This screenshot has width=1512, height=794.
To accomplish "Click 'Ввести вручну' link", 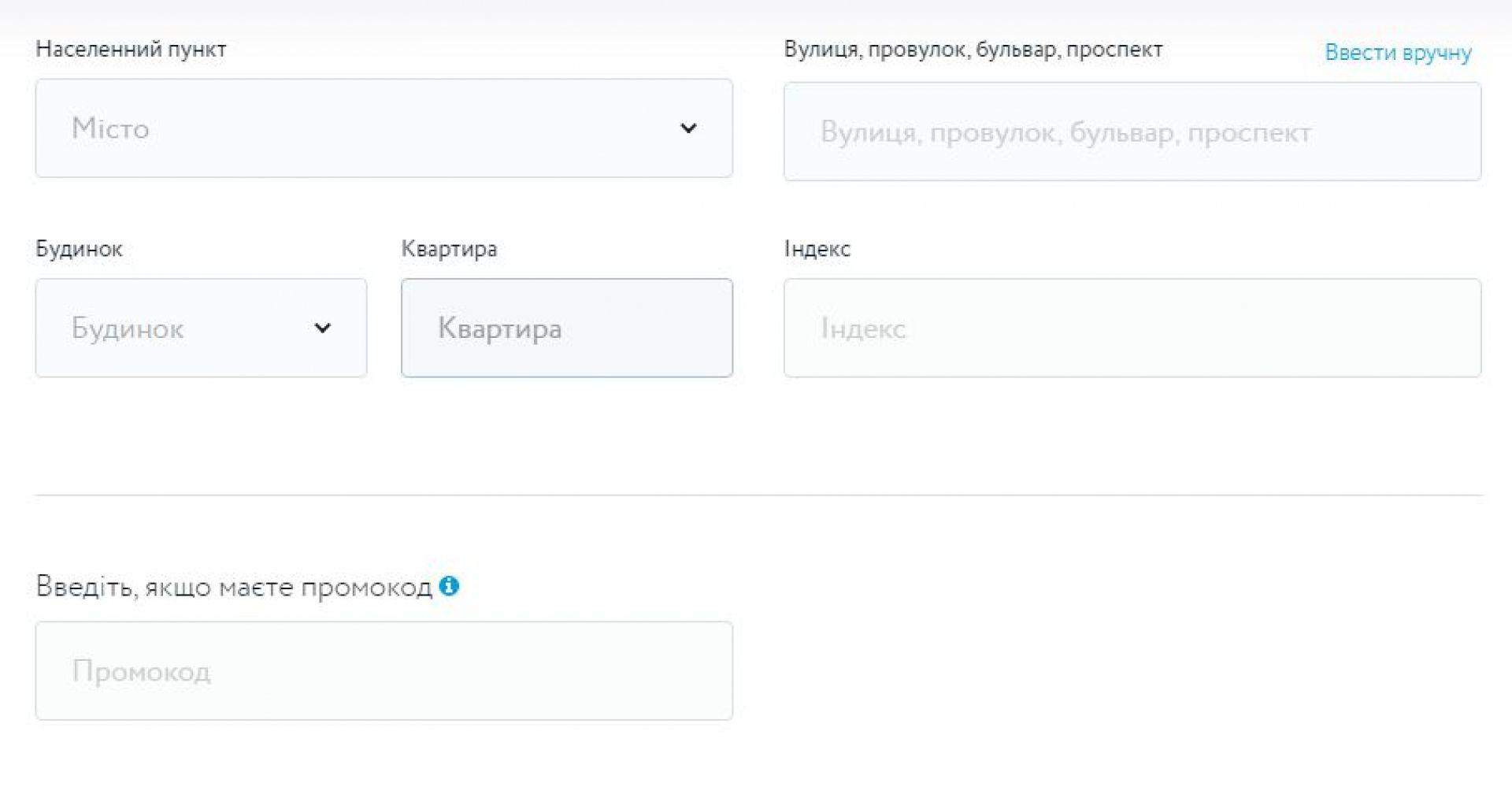I will point(1398,53).
